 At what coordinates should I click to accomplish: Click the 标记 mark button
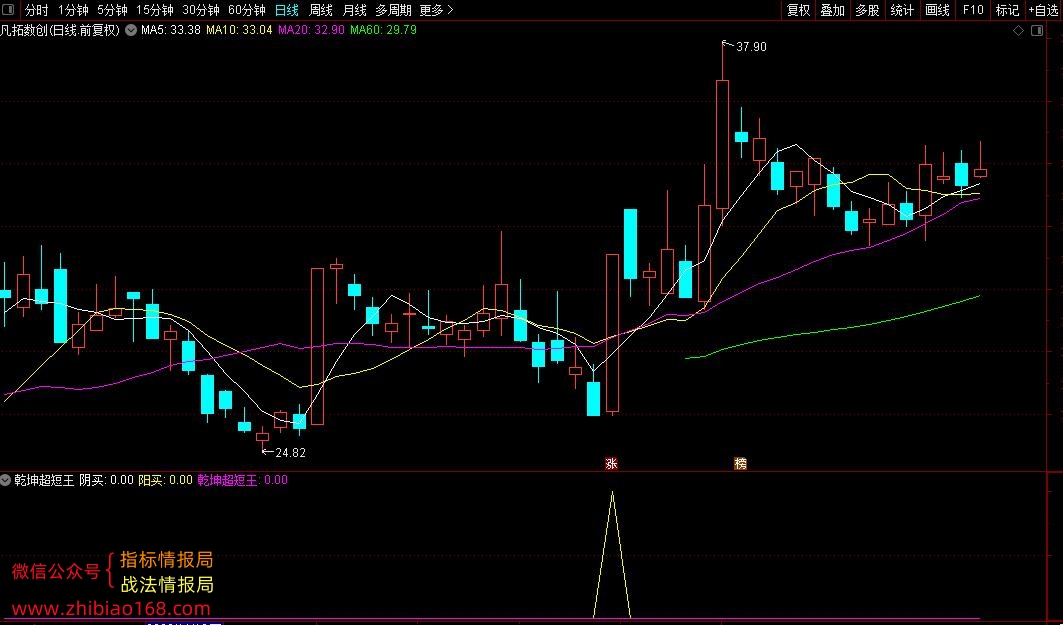1007,10
